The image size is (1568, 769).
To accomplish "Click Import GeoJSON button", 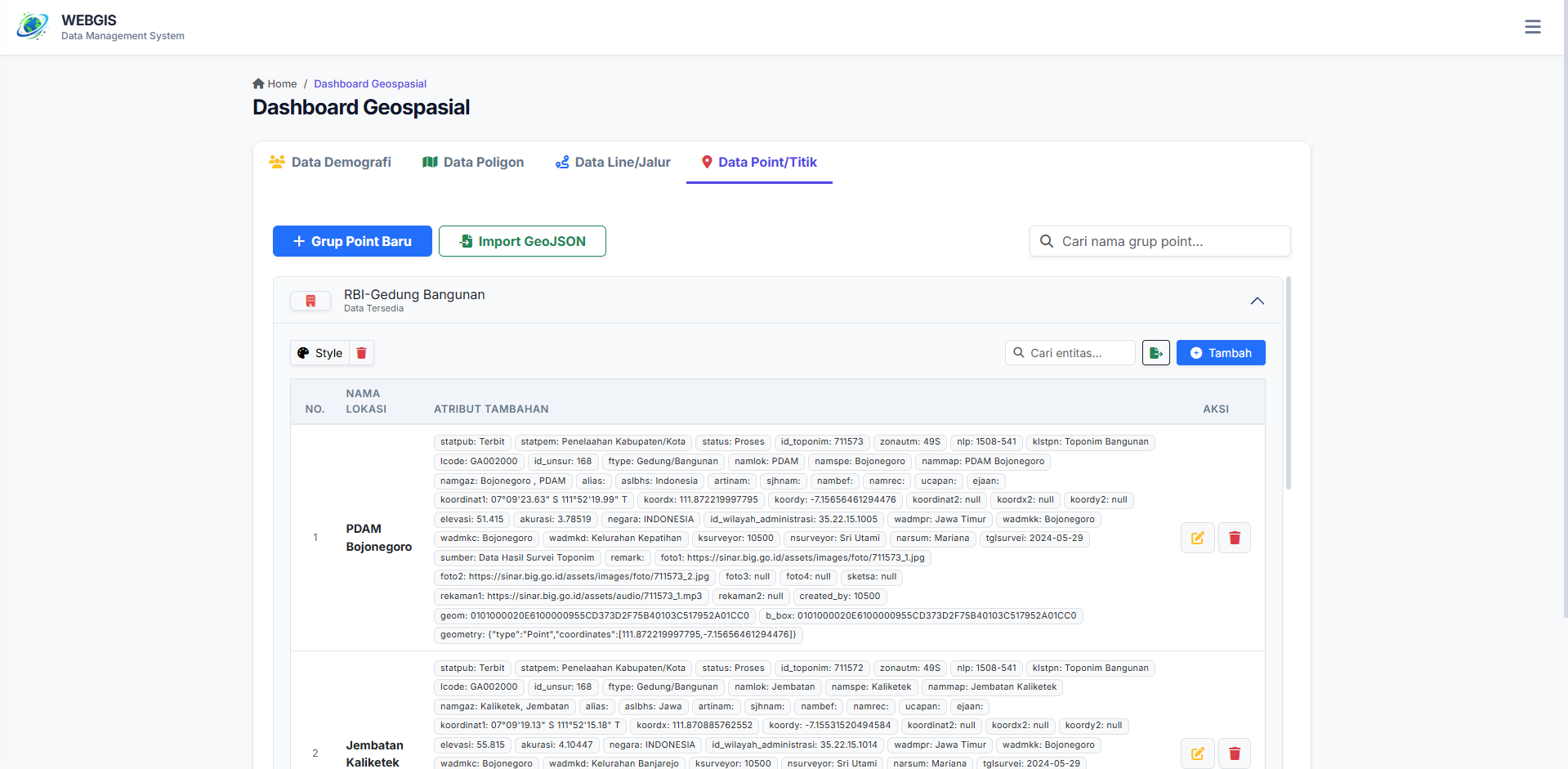I will click(x=522, y=241).
